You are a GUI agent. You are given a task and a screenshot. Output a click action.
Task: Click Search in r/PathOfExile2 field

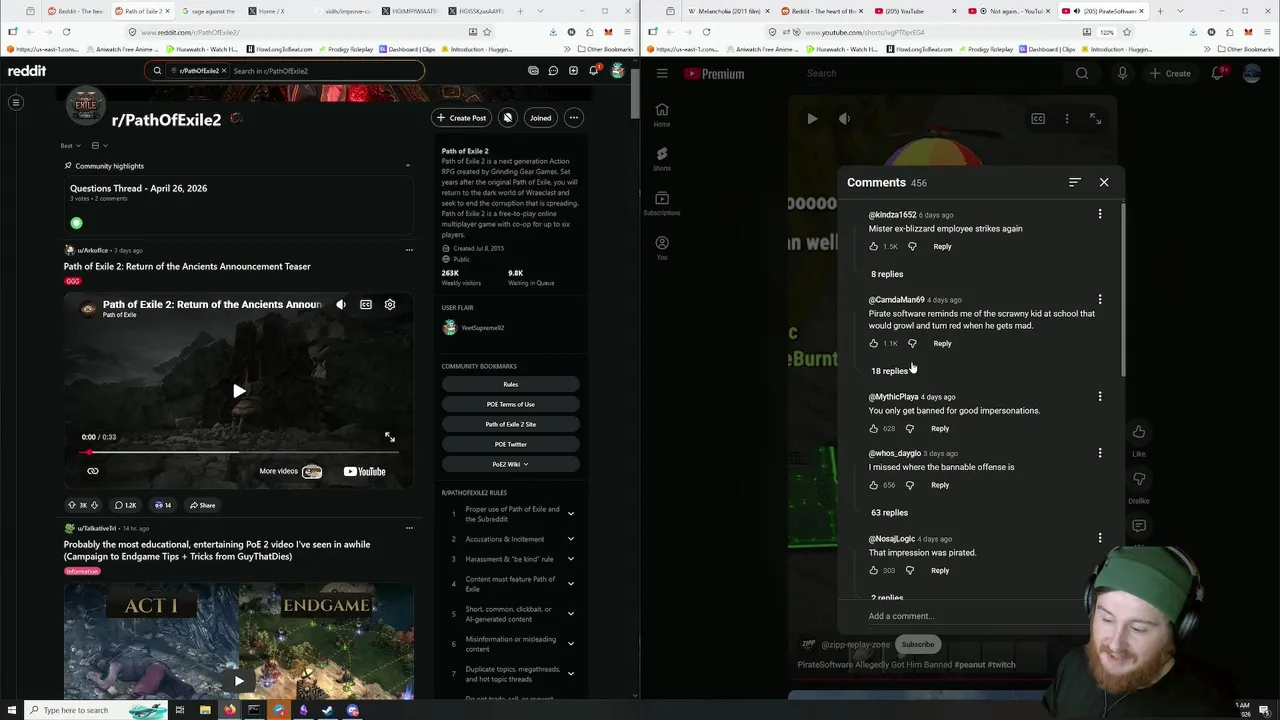coord(325,71)
